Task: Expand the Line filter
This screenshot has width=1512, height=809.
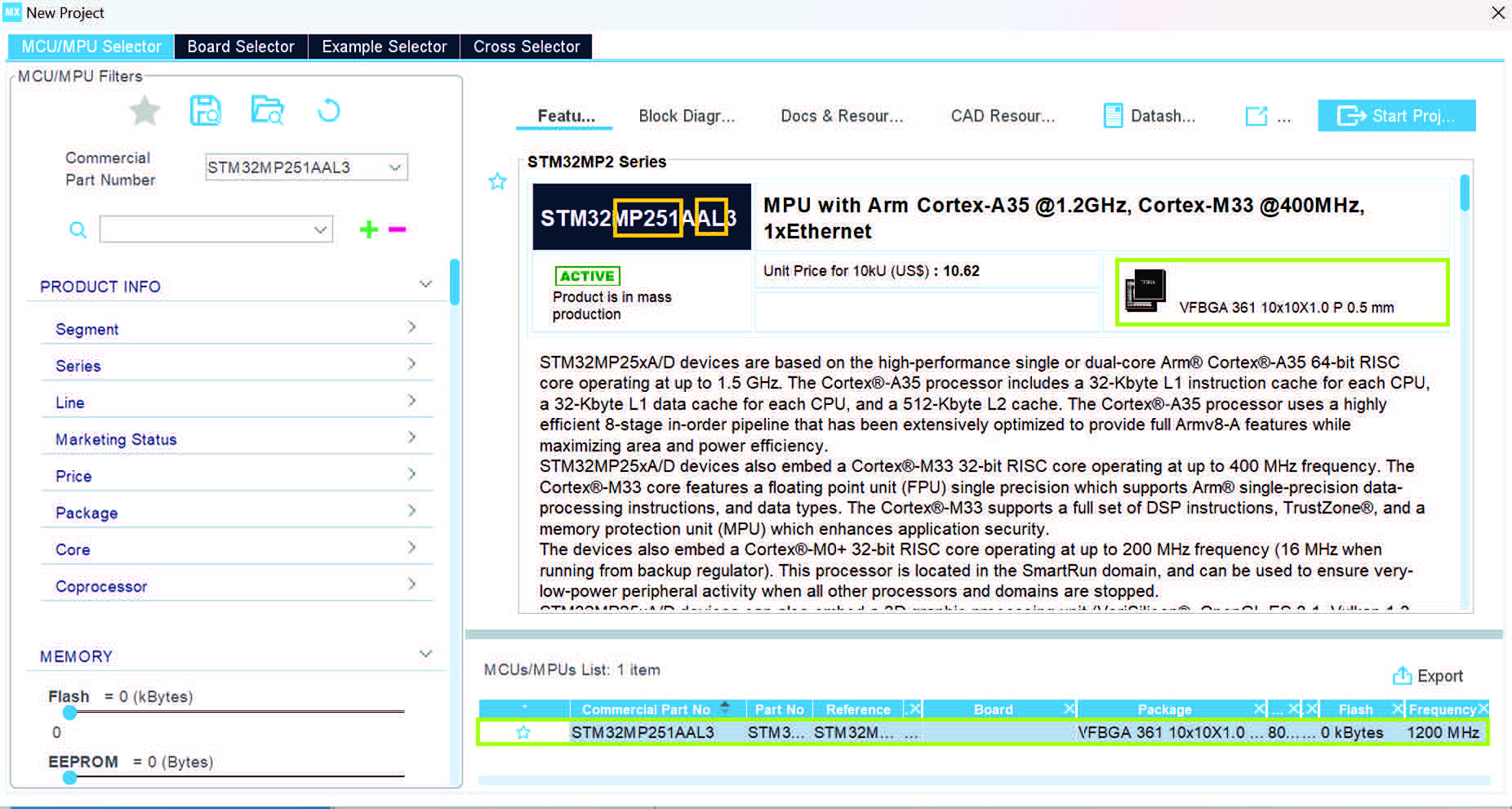Action: point(411,401)
